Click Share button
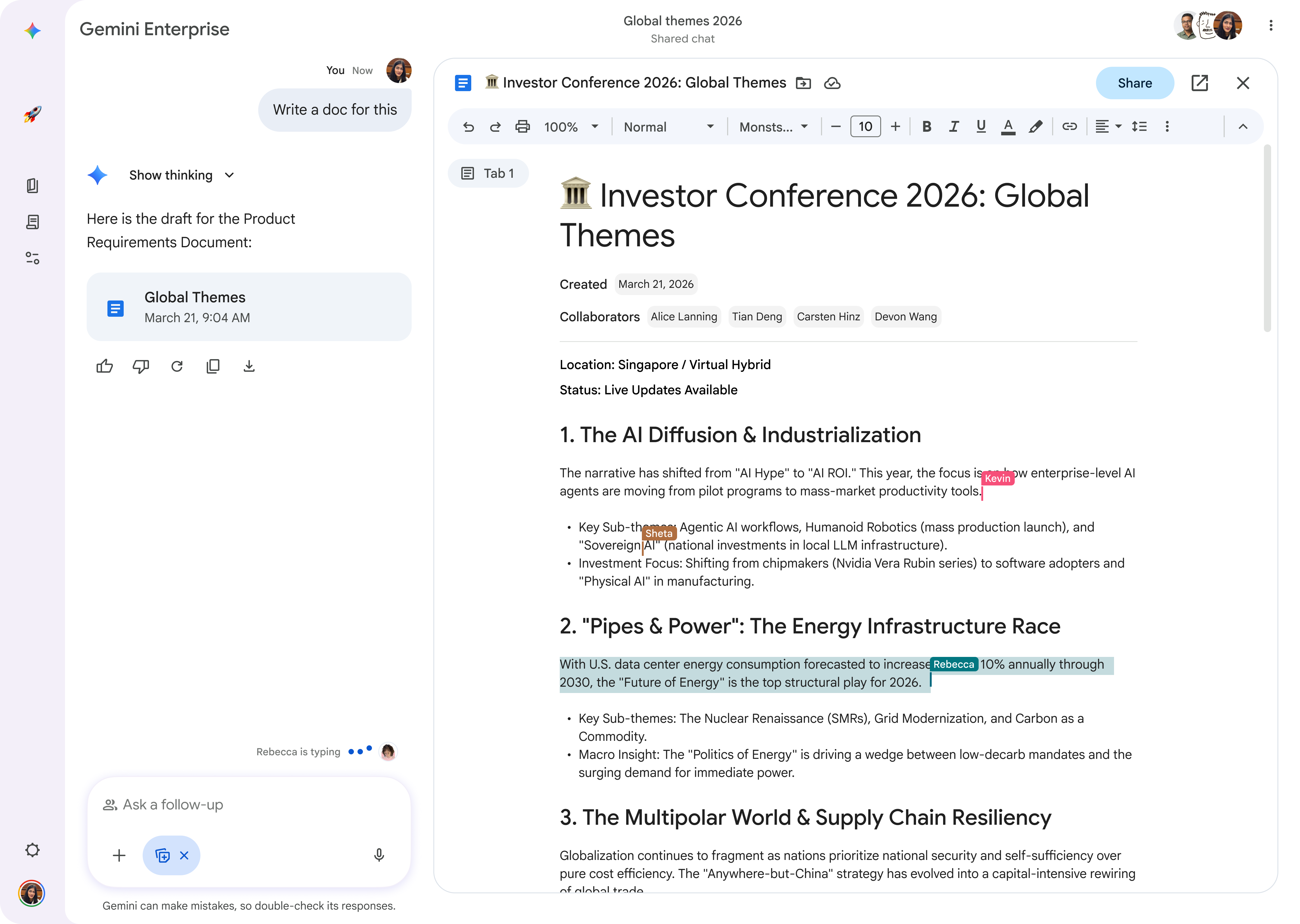 (x=1134, y=83)
